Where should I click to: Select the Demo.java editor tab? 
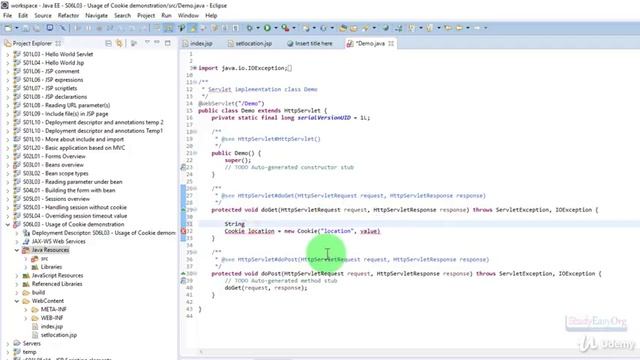pyautogui.click(x=371, y=43)
